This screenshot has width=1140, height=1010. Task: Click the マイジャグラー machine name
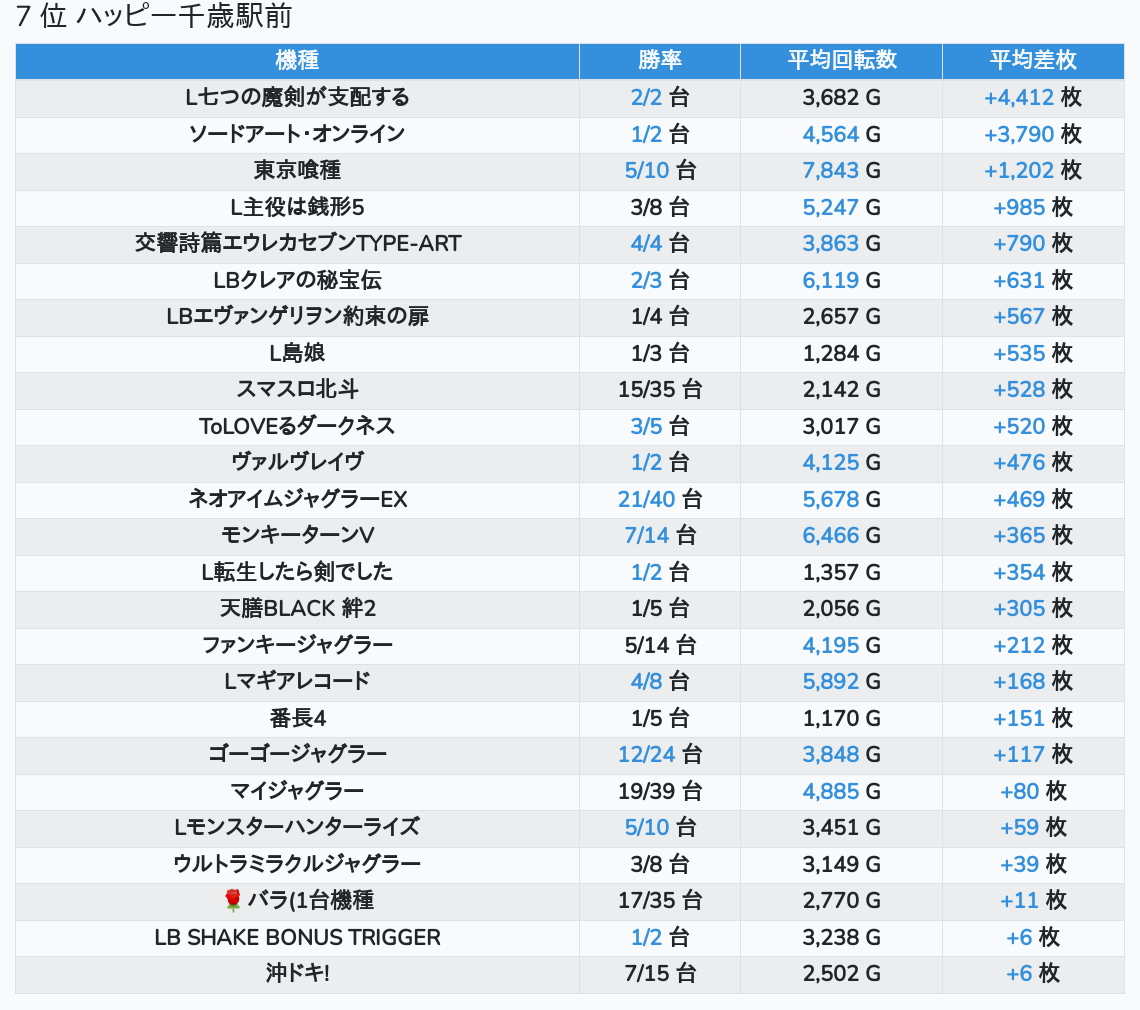click(x=297, y=791)
